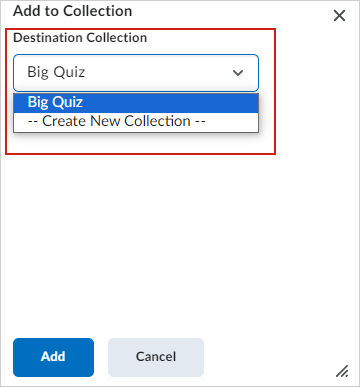Click blank dialog area between list and buttons
Screen dimensions: 360x387
point(180,243)
